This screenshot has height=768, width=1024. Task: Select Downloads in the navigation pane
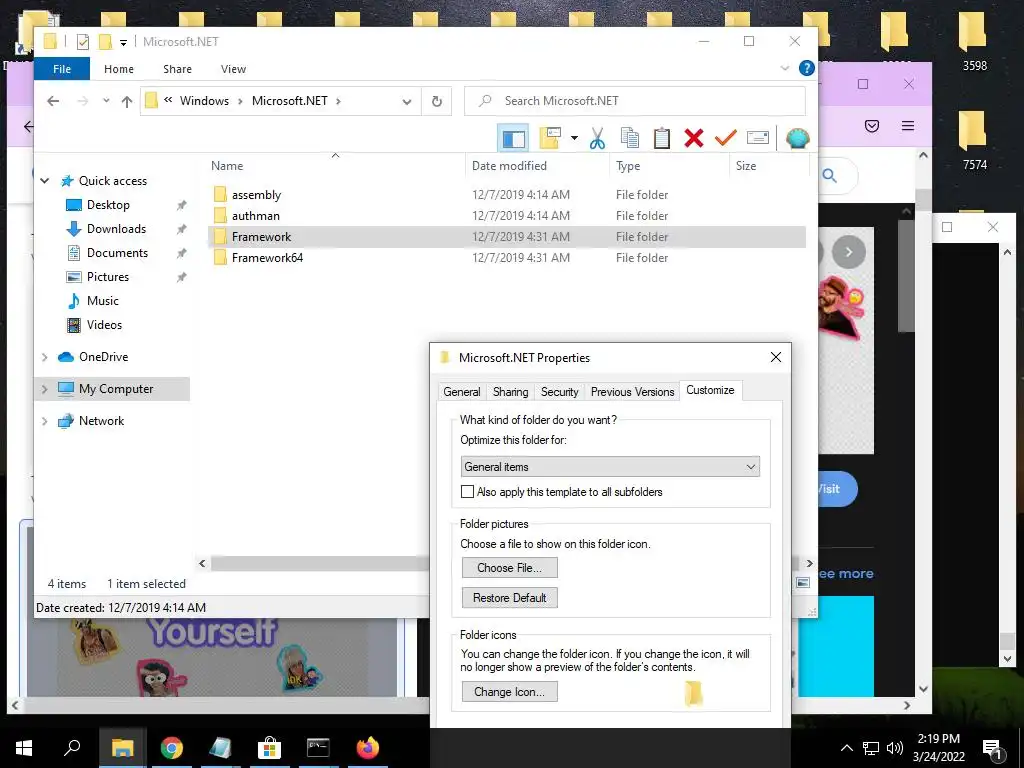(x=116, y=229)
